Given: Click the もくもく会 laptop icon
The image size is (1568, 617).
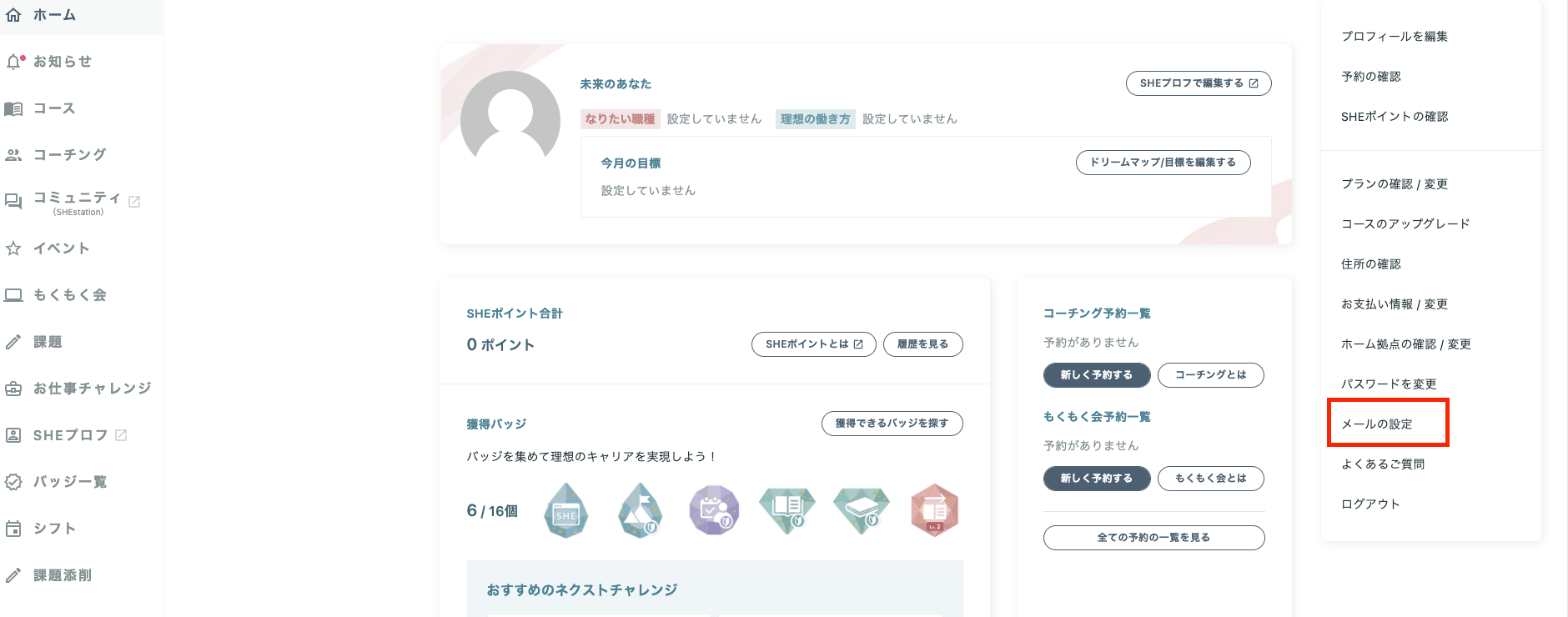Looking at the screenshot, I should coord(13,295).
